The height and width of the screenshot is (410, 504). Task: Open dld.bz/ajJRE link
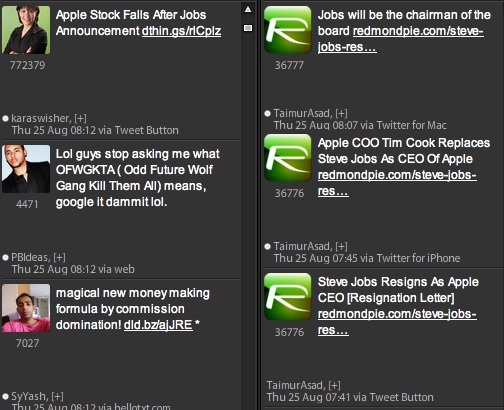158,325
